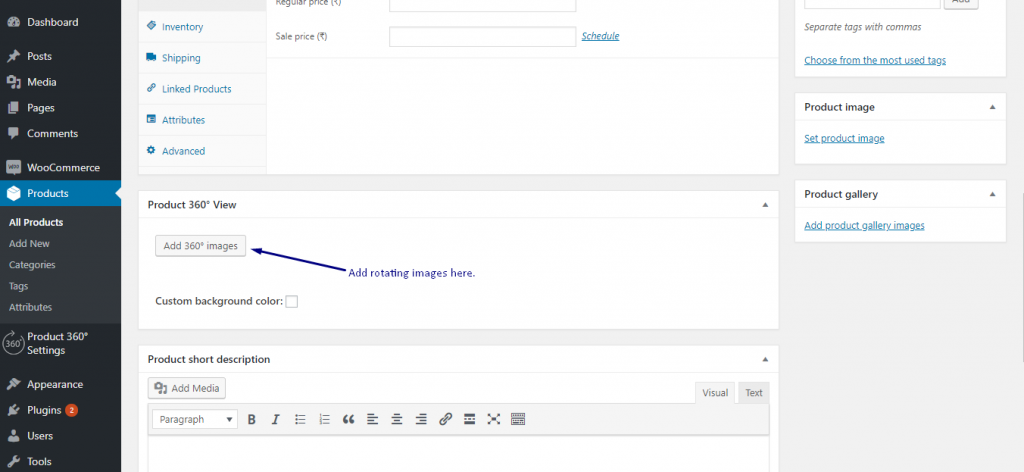Screen dimensions: 1024x472
Task: Open the Custom background color picker
Action: tap(292, 302)
